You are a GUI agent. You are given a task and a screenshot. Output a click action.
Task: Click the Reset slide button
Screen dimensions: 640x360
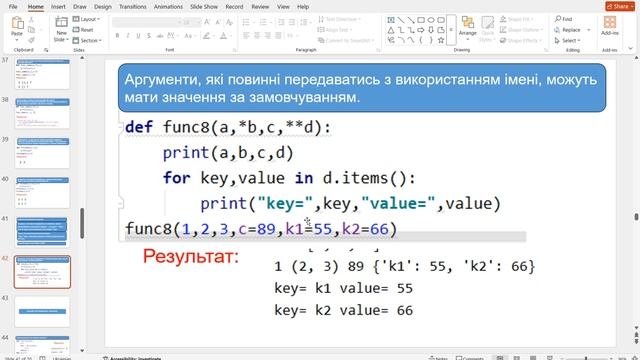click(83, 30)
